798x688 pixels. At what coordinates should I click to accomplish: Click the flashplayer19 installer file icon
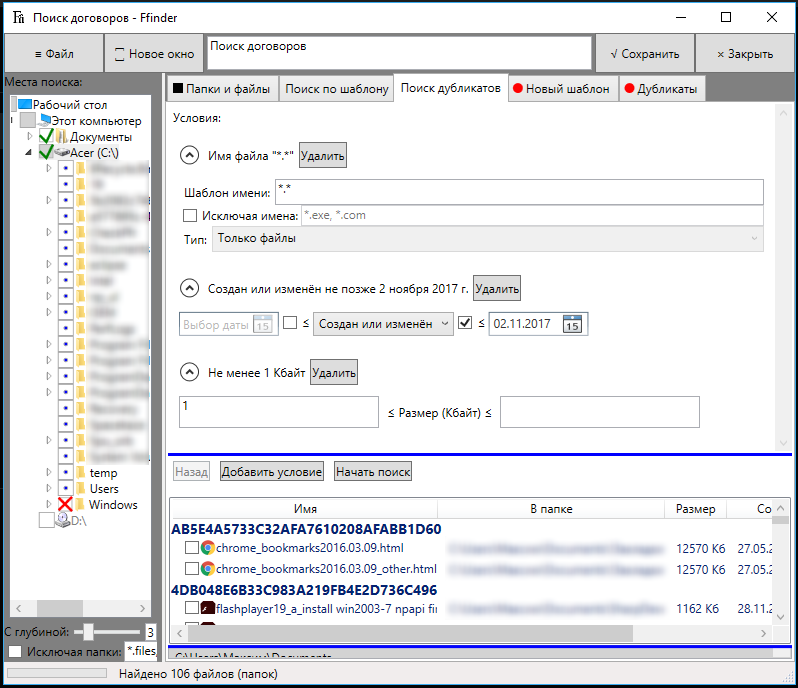[x=207, y=608]
